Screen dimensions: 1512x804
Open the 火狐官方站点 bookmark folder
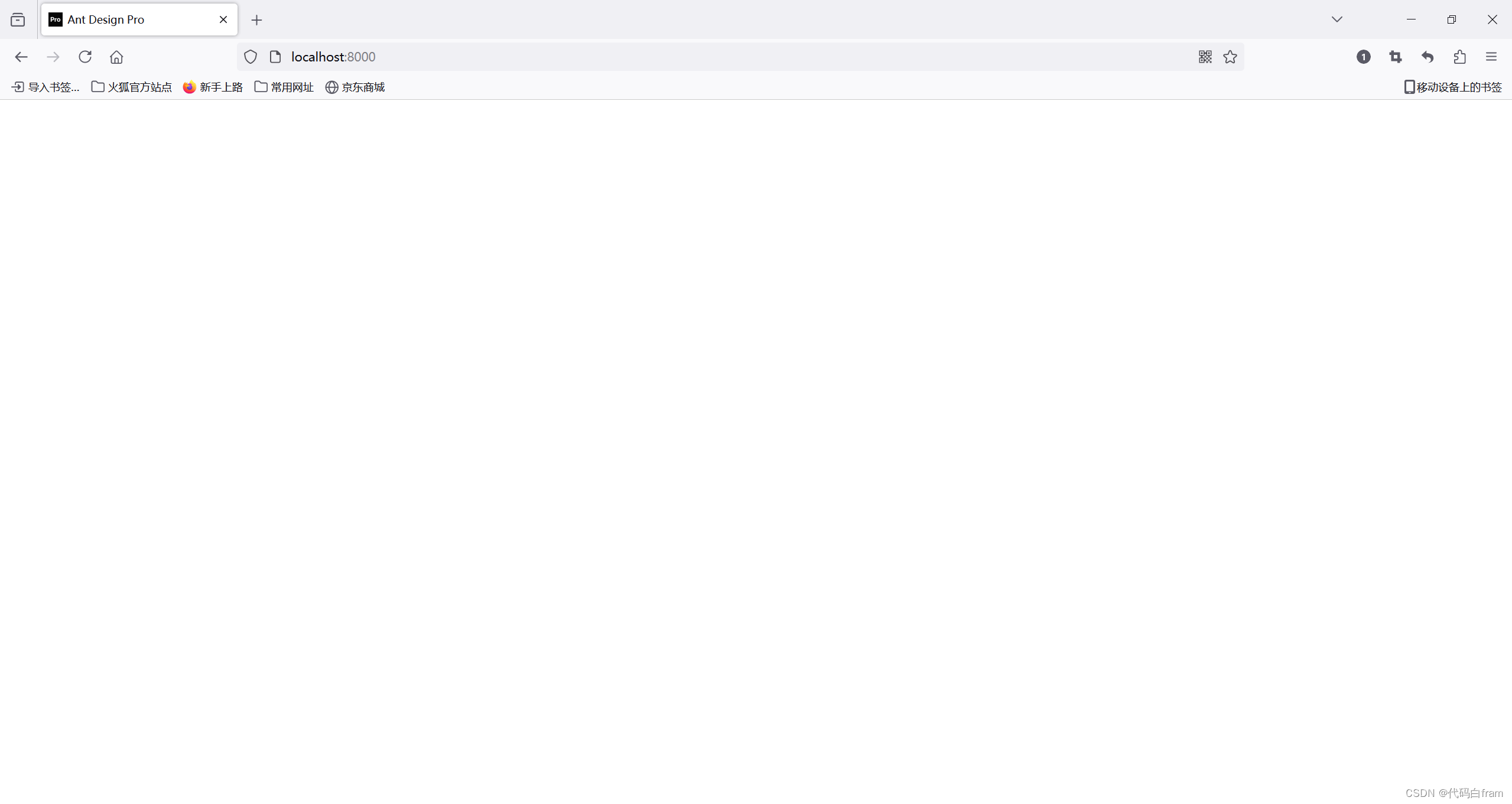point(132,87)
